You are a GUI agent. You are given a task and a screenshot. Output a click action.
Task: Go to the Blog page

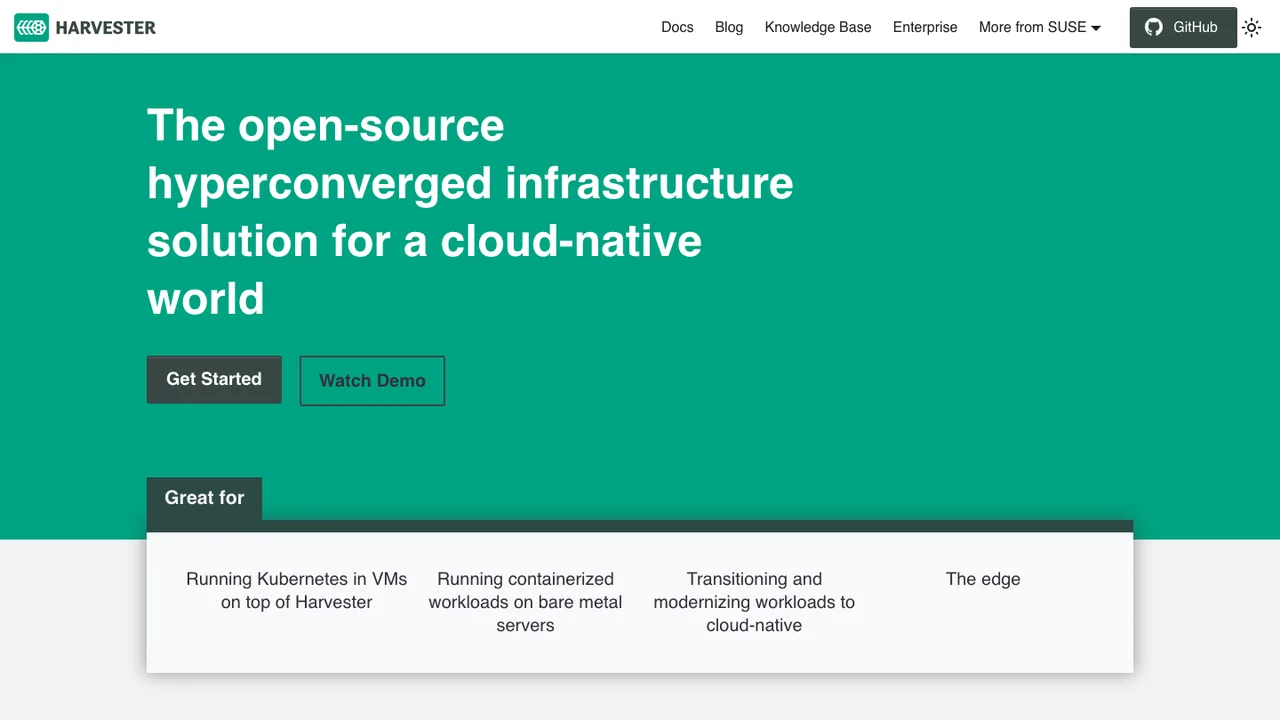click(729, 27)
